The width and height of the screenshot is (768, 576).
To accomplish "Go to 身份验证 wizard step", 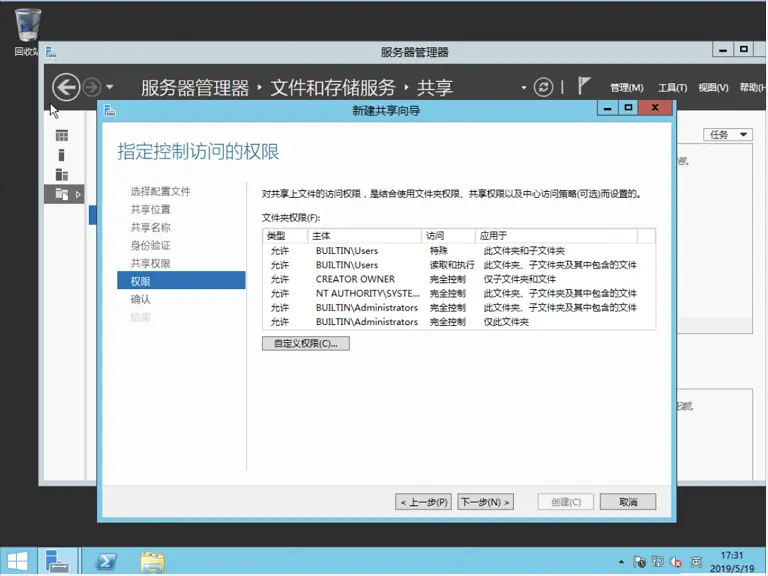I will 150,245.
